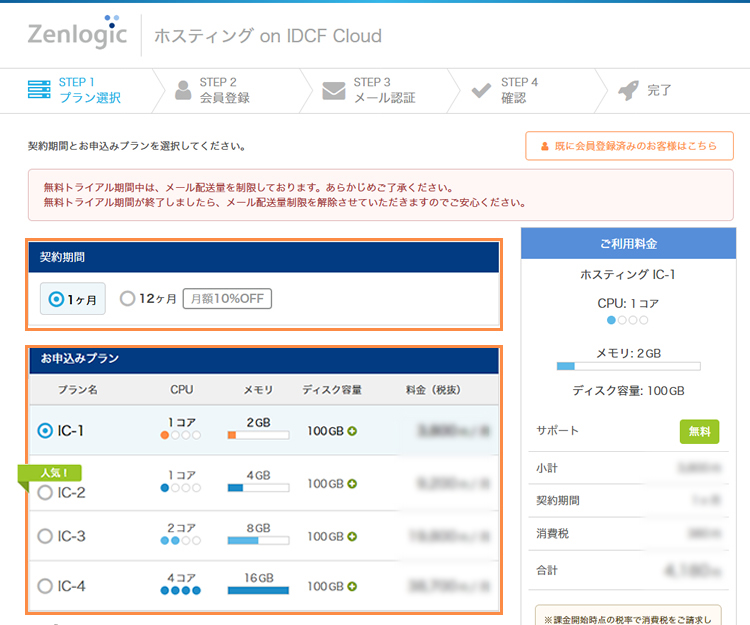Click the rocket icon for 完了
Screen dimensions: 750x625
click(627, 90)
